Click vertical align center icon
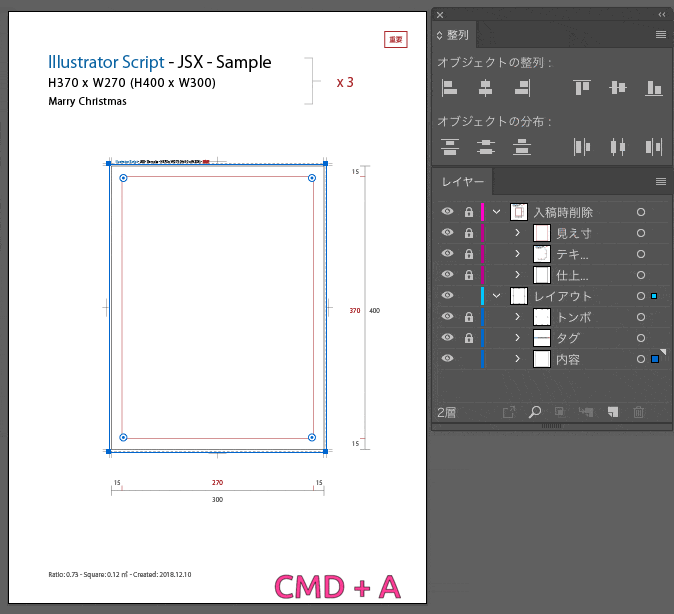The width and height of the screenshot is (674, 614). [x=618, y=88]
